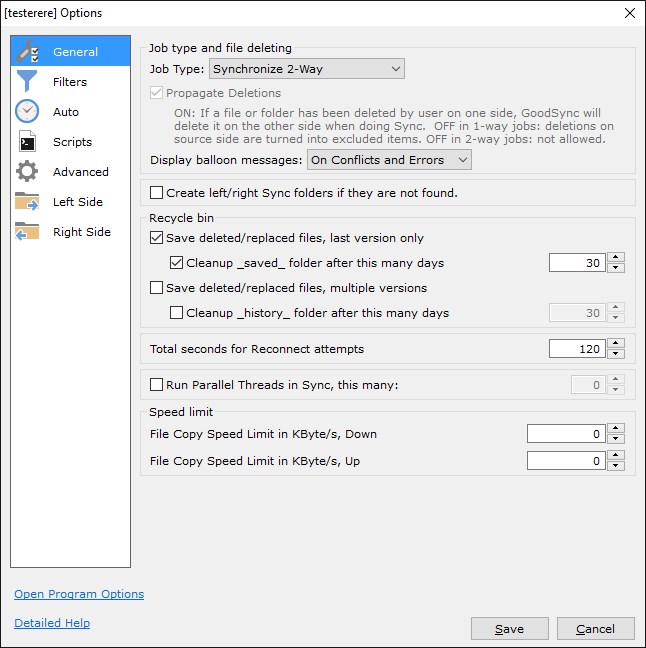Viewport: 646px width, 648px height.
Task: Expand Display balloon messages dropdown
Action: [x=389, y=160]
